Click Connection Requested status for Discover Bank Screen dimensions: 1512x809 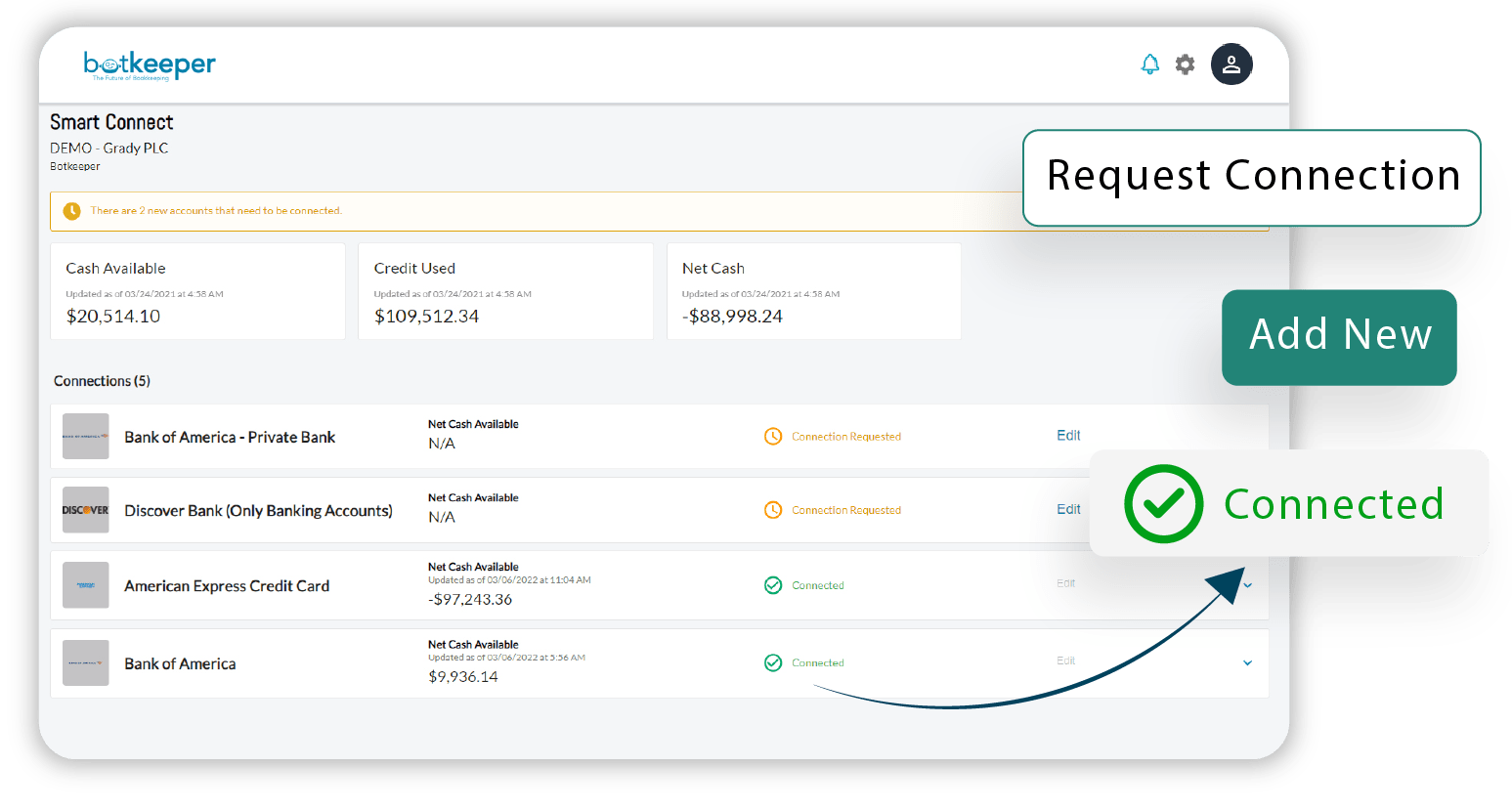(846, 510)
